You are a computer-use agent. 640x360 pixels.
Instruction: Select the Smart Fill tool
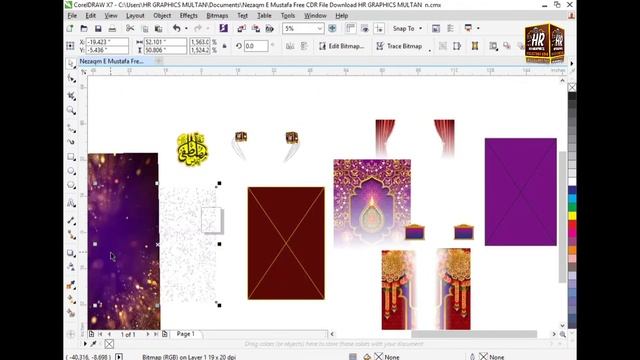point(71,313)
